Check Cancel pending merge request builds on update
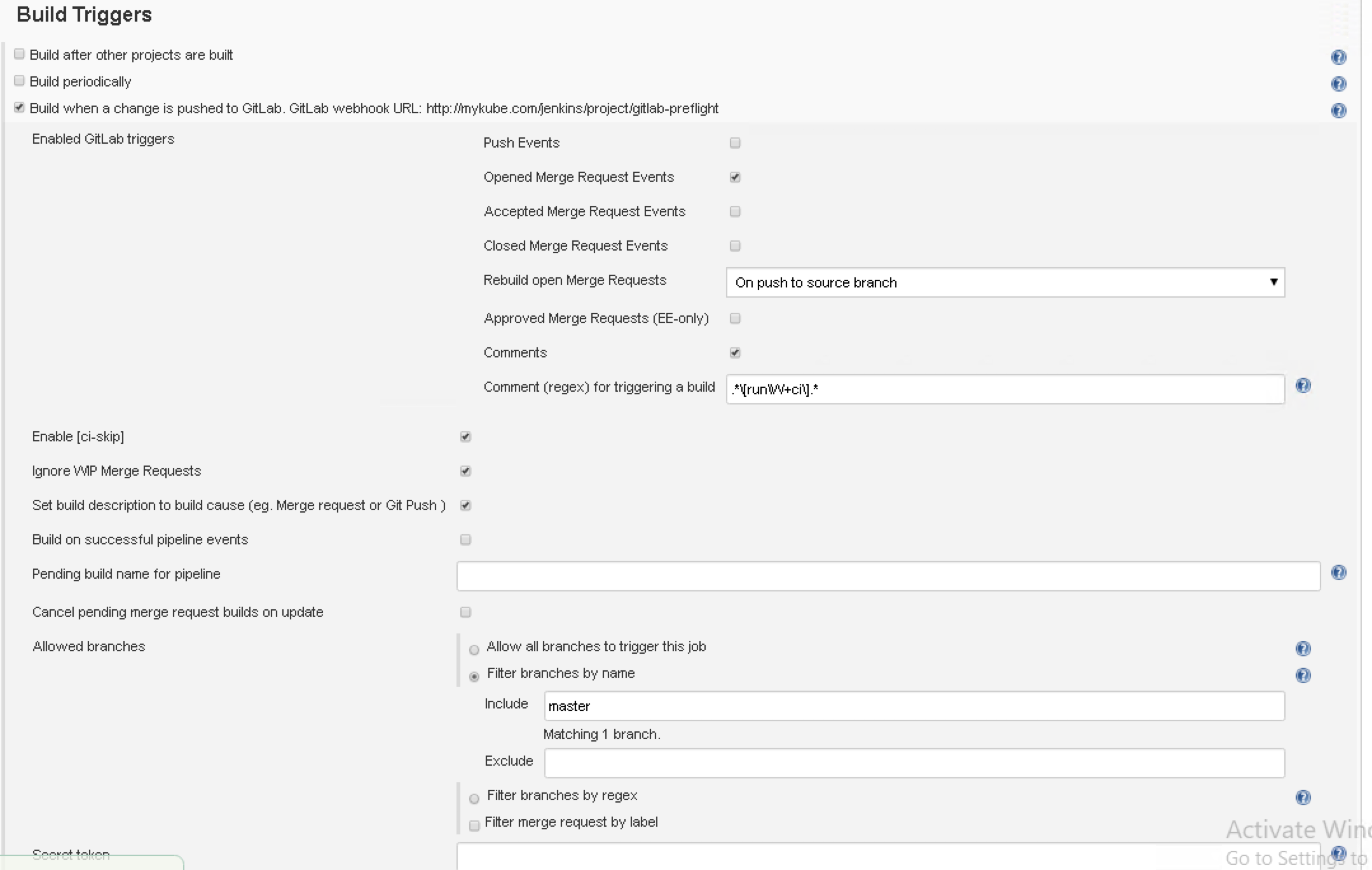 pyautogui.click(x=465, y=612)
